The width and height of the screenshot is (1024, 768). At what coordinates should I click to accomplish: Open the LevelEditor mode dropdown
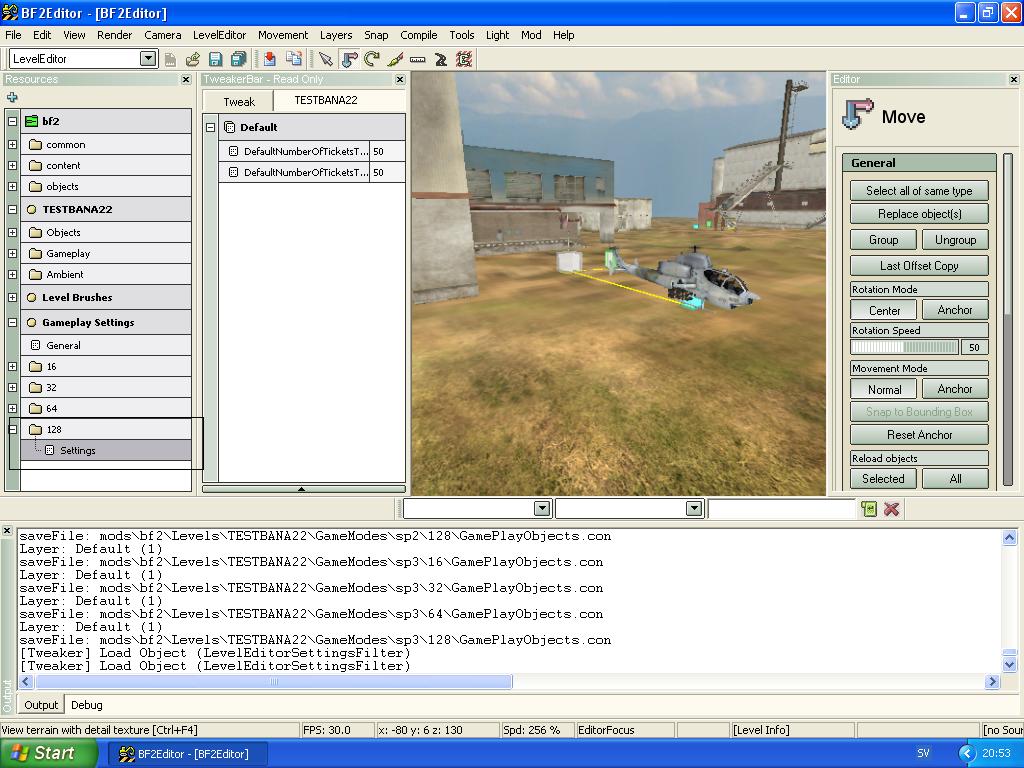pos(148,59)
